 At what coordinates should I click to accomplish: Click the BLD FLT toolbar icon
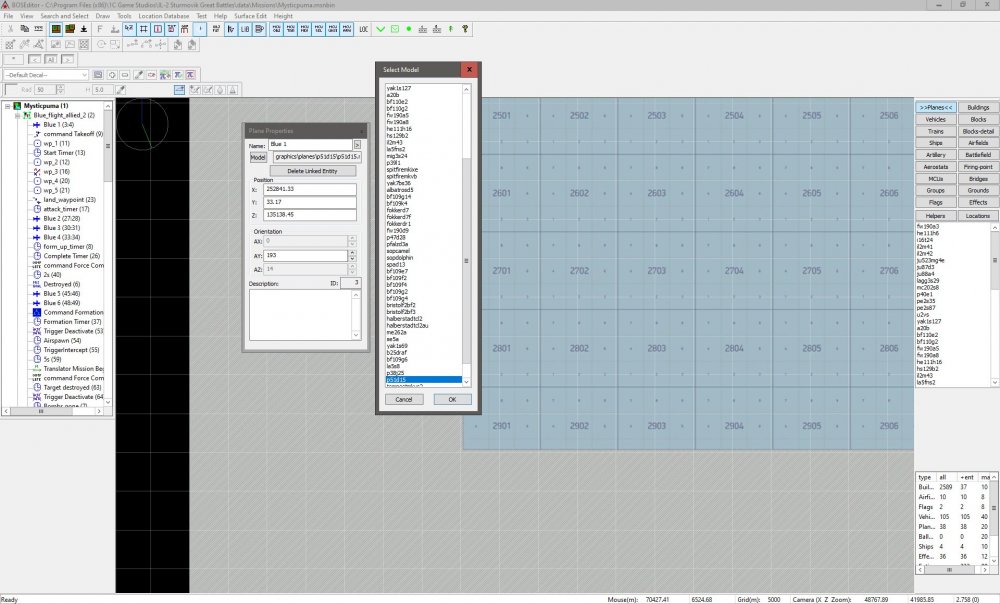point(216,29)
